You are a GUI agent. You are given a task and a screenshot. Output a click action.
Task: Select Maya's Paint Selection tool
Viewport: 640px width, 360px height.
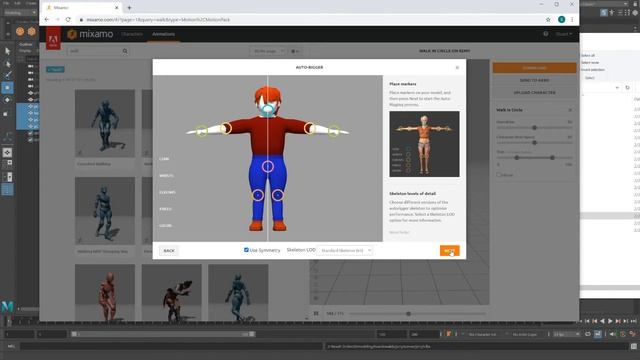pos(7,76)
